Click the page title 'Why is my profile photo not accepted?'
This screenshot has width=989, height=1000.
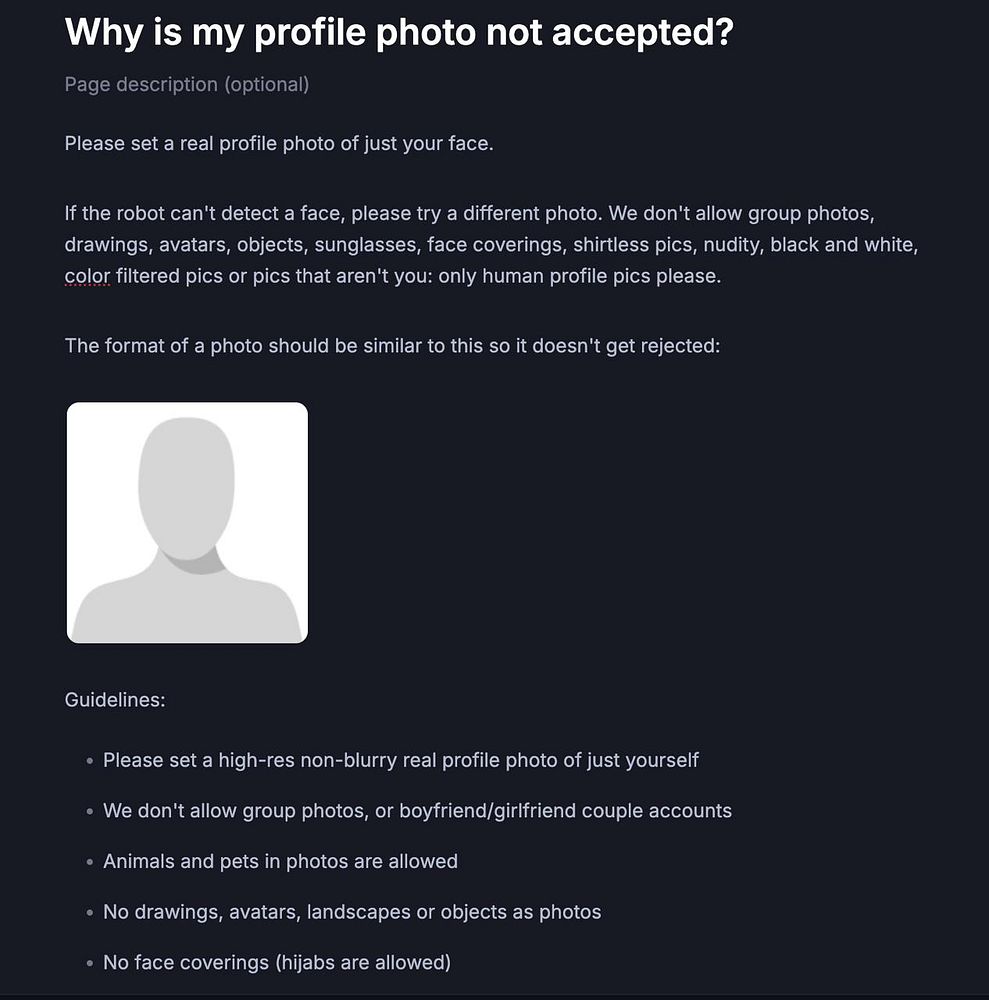[x=399, y=32]
